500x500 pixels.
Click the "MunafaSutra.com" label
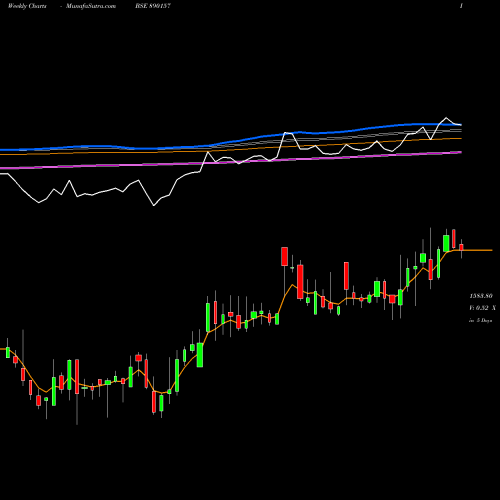[91, 6]
